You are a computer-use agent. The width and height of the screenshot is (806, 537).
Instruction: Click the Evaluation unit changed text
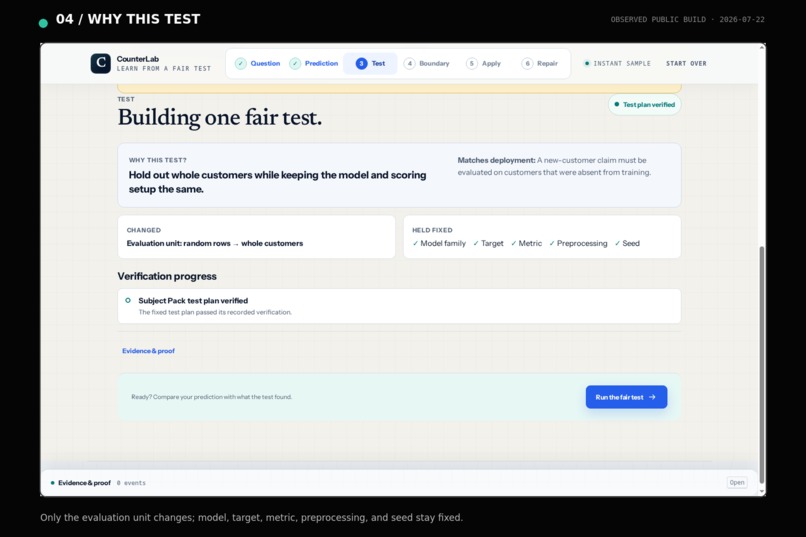(215, 243)
